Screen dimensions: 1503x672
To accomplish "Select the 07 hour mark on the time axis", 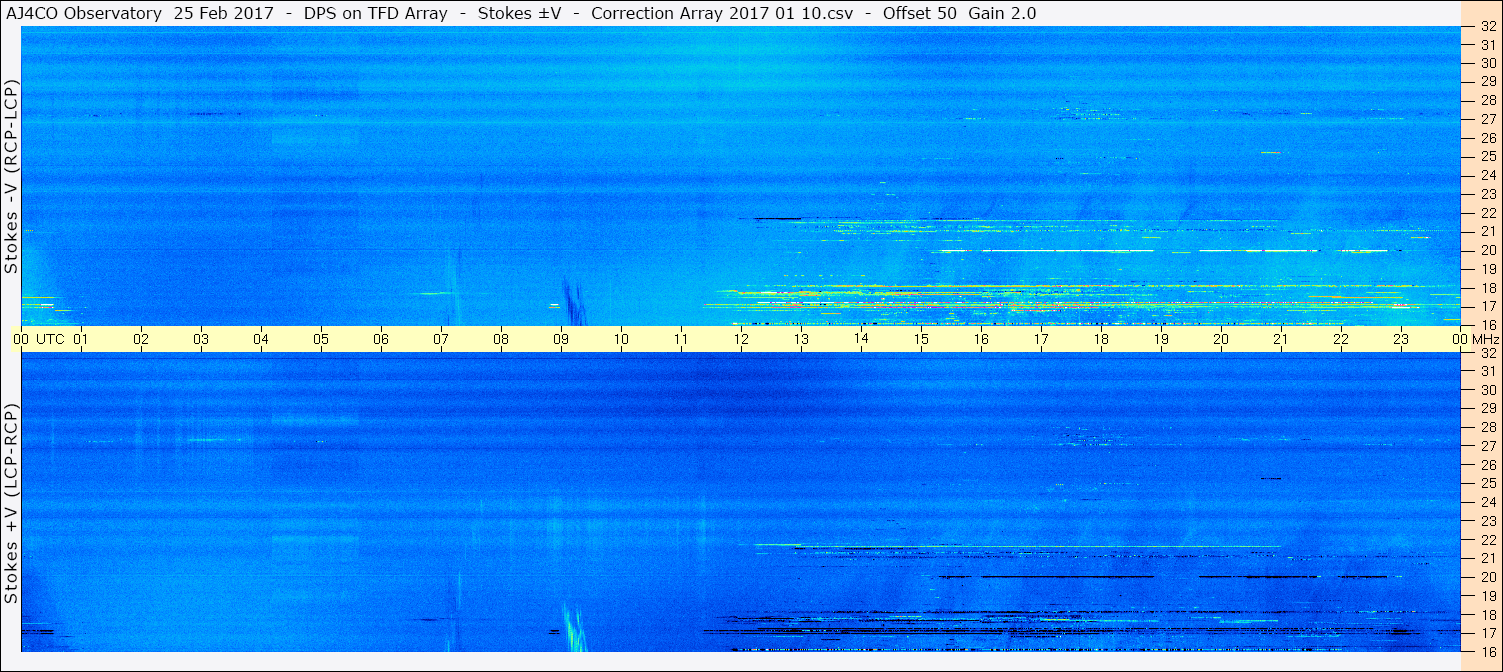I will coord(441,339).
